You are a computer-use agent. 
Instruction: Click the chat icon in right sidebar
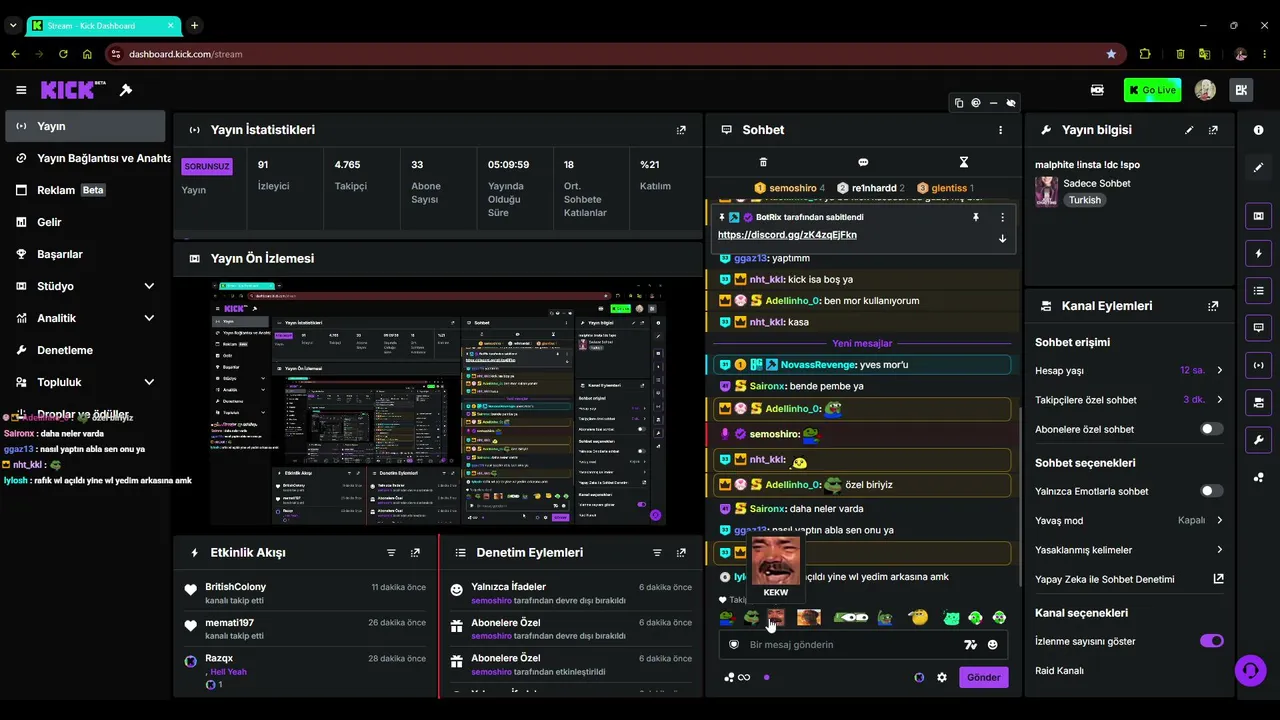click(x=1258, y=328)
